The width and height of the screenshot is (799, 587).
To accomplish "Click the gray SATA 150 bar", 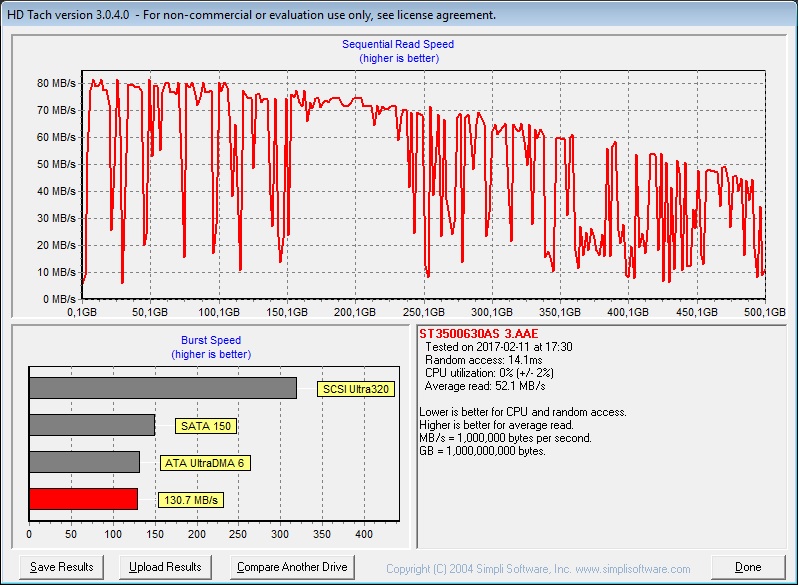I will click(91, 425).
